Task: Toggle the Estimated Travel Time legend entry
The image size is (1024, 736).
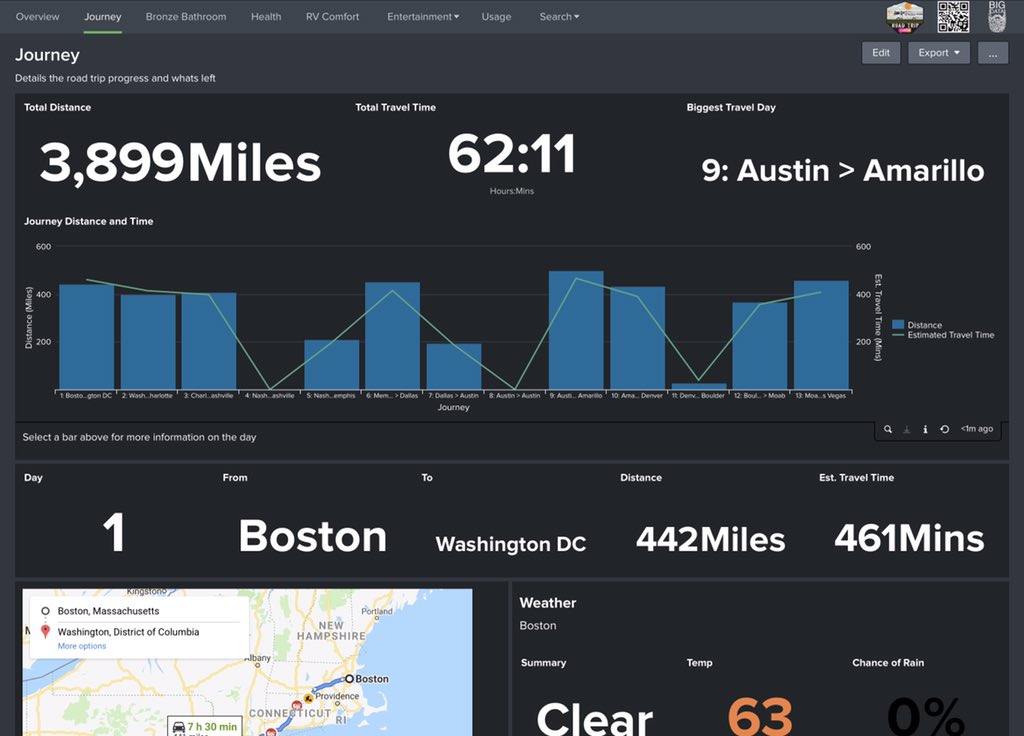Action: [945, 335]
